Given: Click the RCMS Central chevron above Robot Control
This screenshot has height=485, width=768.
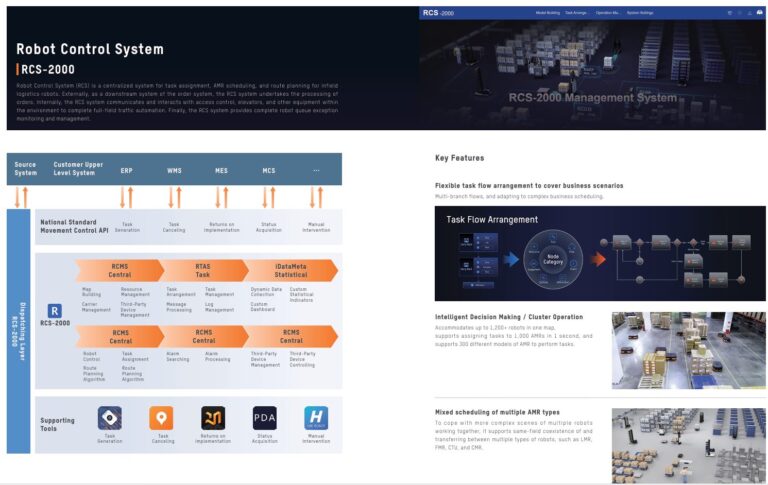Looking at the screenshot, I should pos(120,337).
